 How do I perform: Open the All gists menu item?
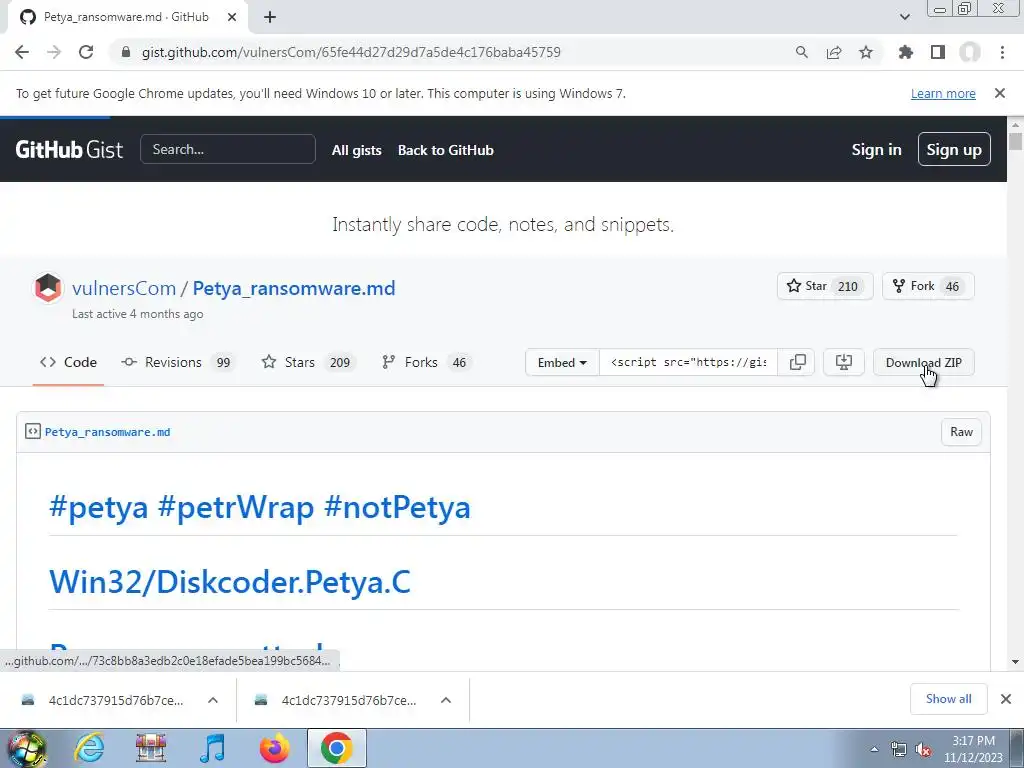(357, 150)
